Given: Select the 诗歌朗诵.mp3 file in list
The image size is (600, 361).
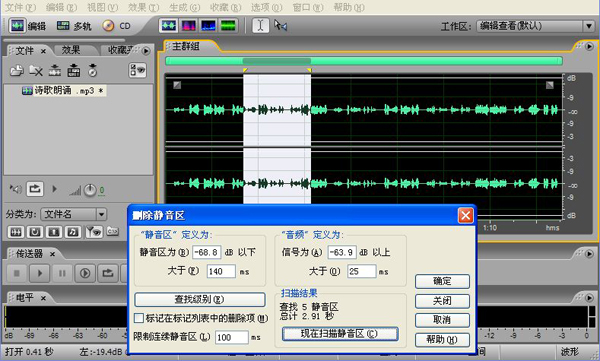Looking at the screenshot, I should point(64,91).
